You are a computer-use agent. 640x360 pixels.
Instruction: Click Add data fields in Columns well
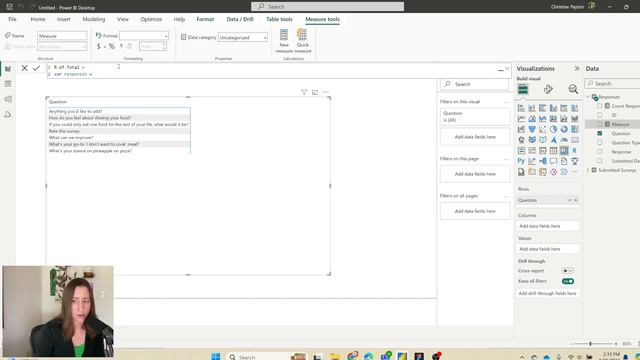(x=547, y=226)
